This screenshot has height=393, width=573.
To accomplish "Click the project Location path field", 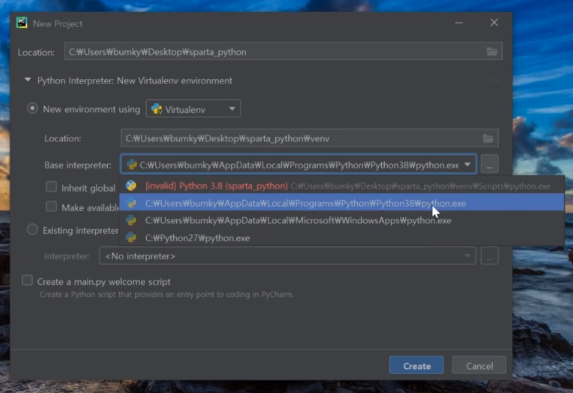I will 283,52.
